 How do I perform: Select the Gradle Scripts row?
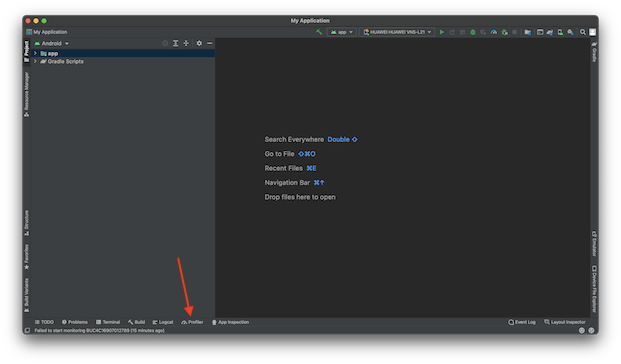click(x=123, y=61)
